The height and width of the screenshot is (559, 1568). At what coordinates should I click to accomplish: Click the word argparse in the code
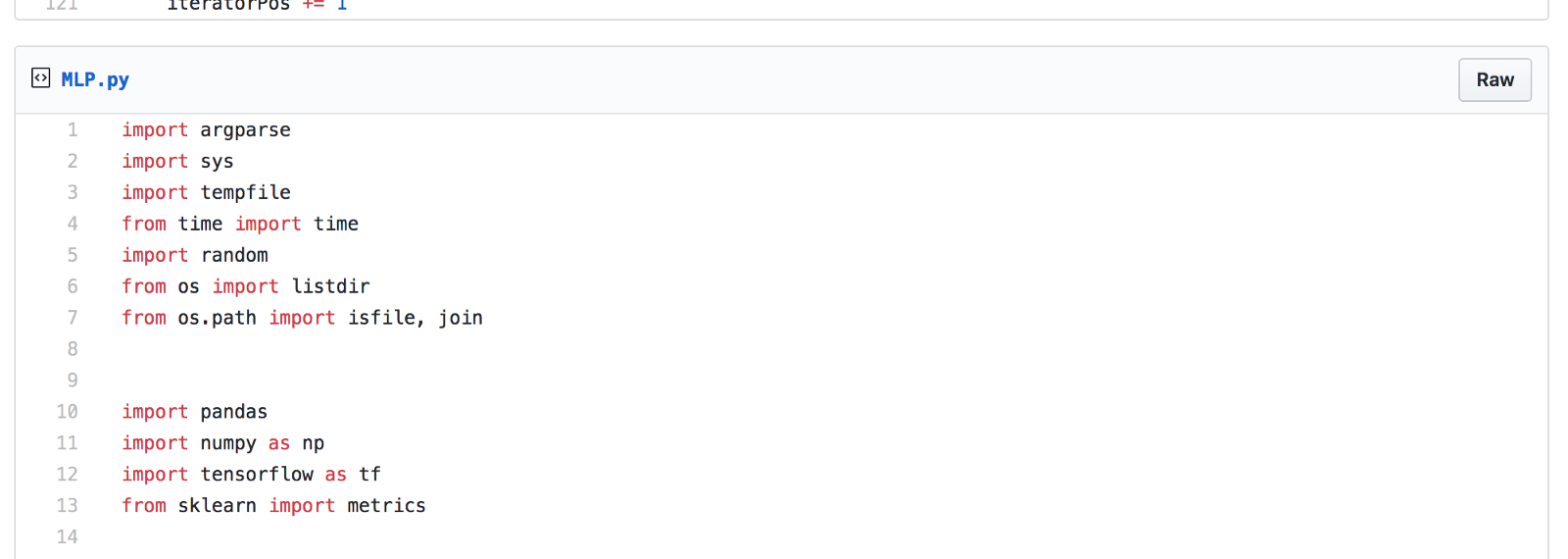click(x=245, y=129)
